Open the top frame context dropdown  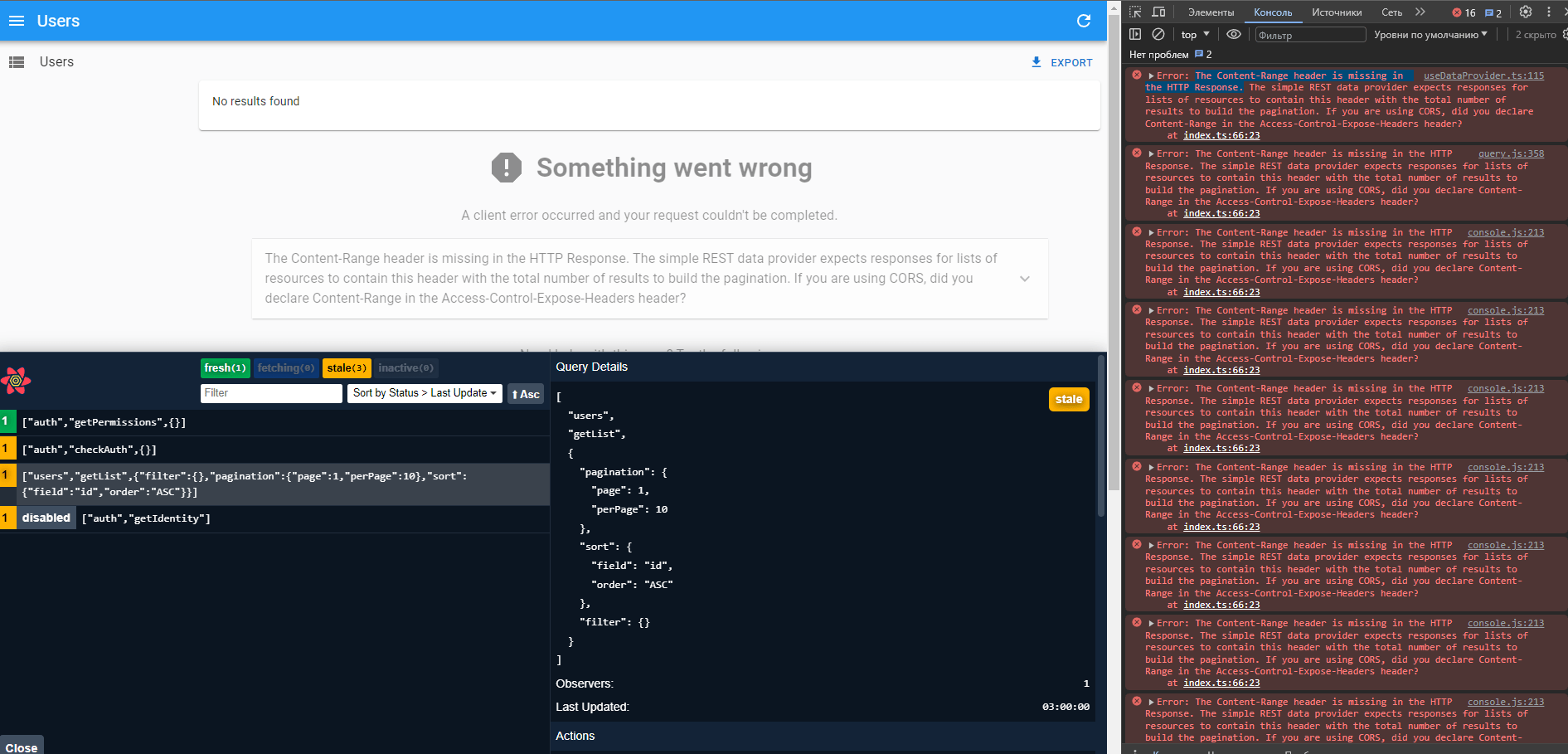pos(1194,34)
